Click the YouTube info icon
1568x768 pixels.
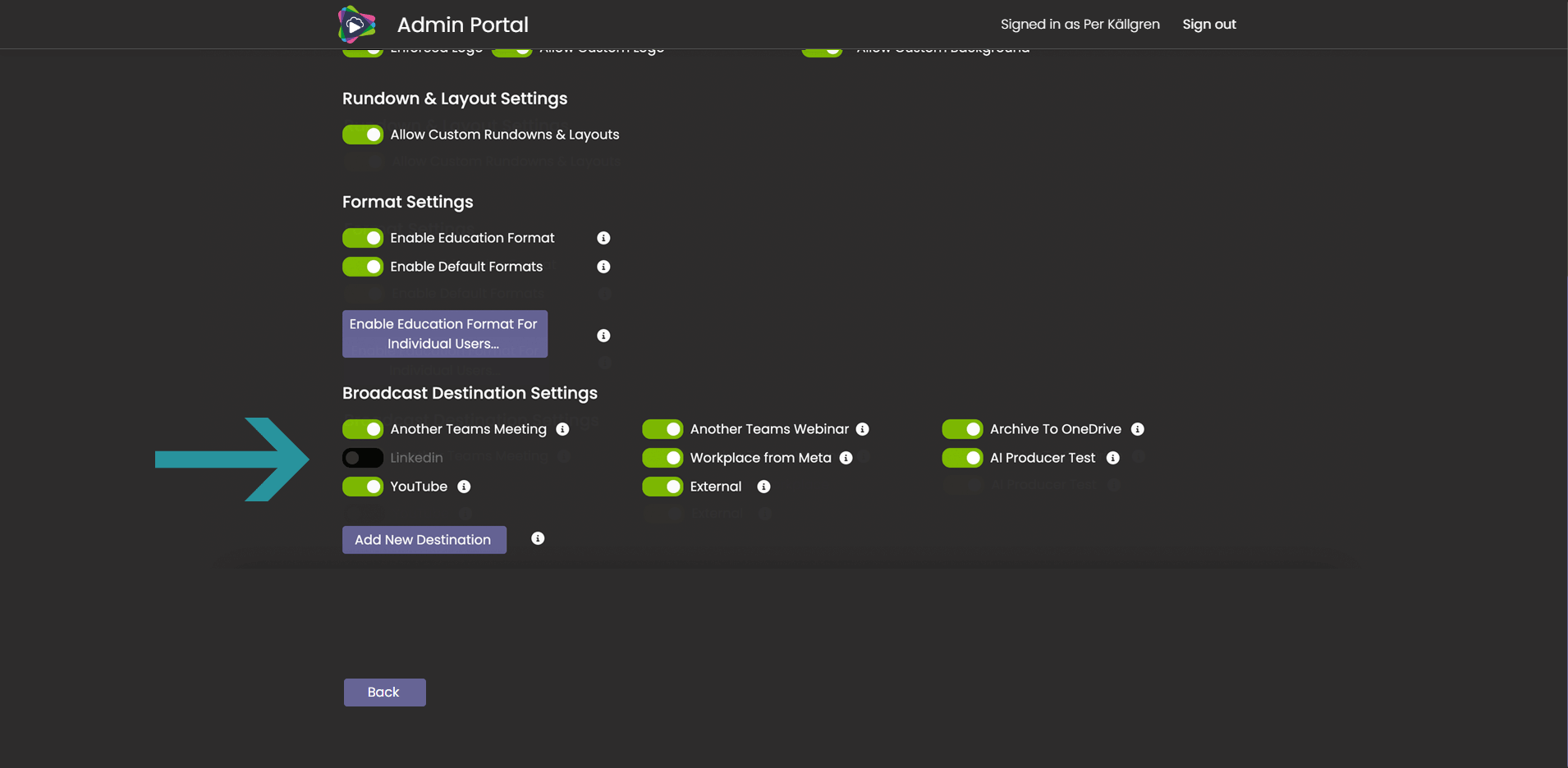(x=464, y=487)
